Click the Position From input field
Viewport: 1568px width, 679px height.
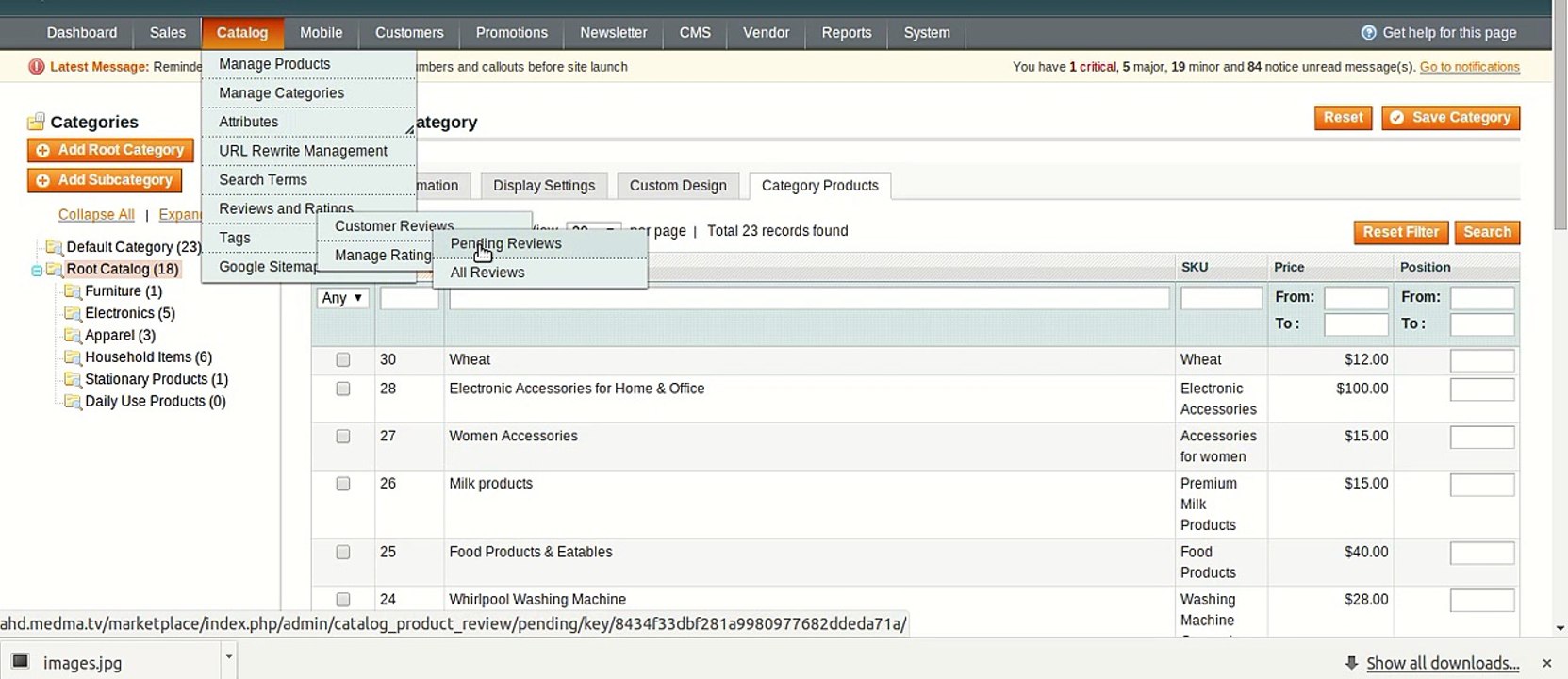pyautogui.click(x=1482, y=299)
